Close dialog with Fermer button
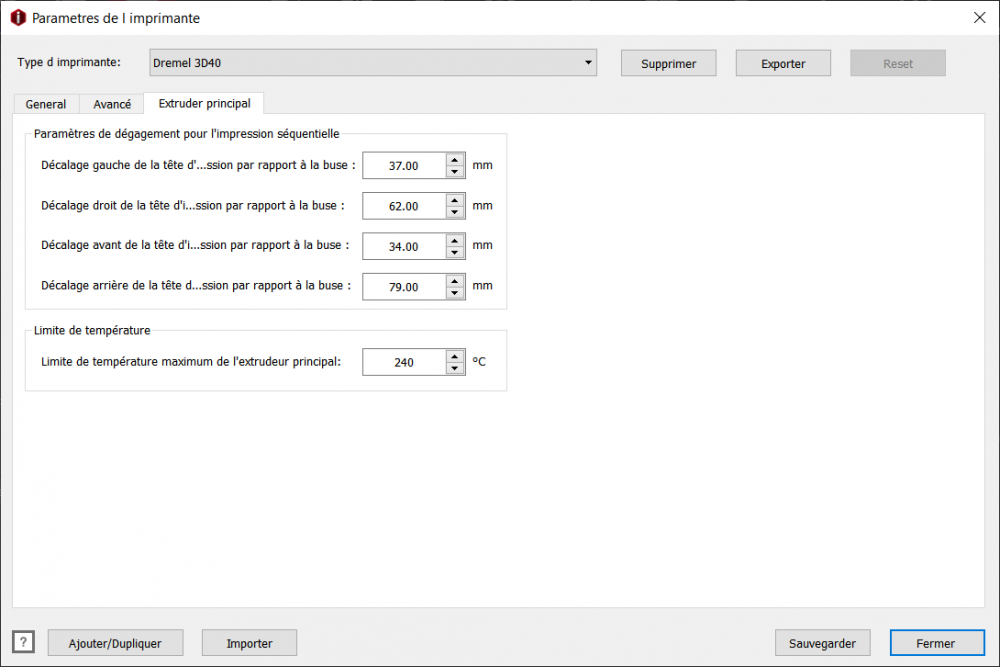Screen dimensions: 1000x667 (x=935, y=643)
